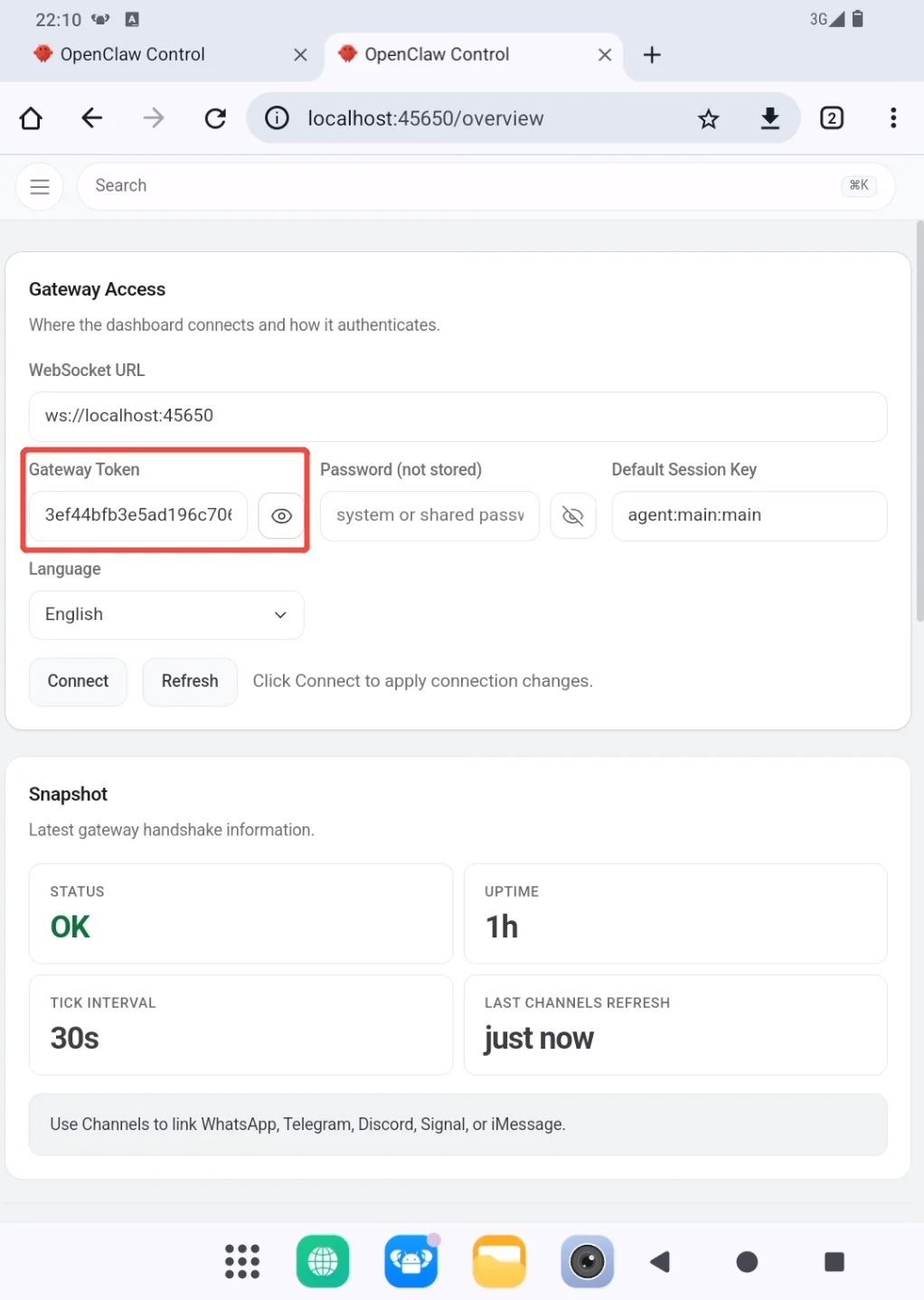
Task: Toggle password visibility crossed-eye icon
Action: click(573, 516)
